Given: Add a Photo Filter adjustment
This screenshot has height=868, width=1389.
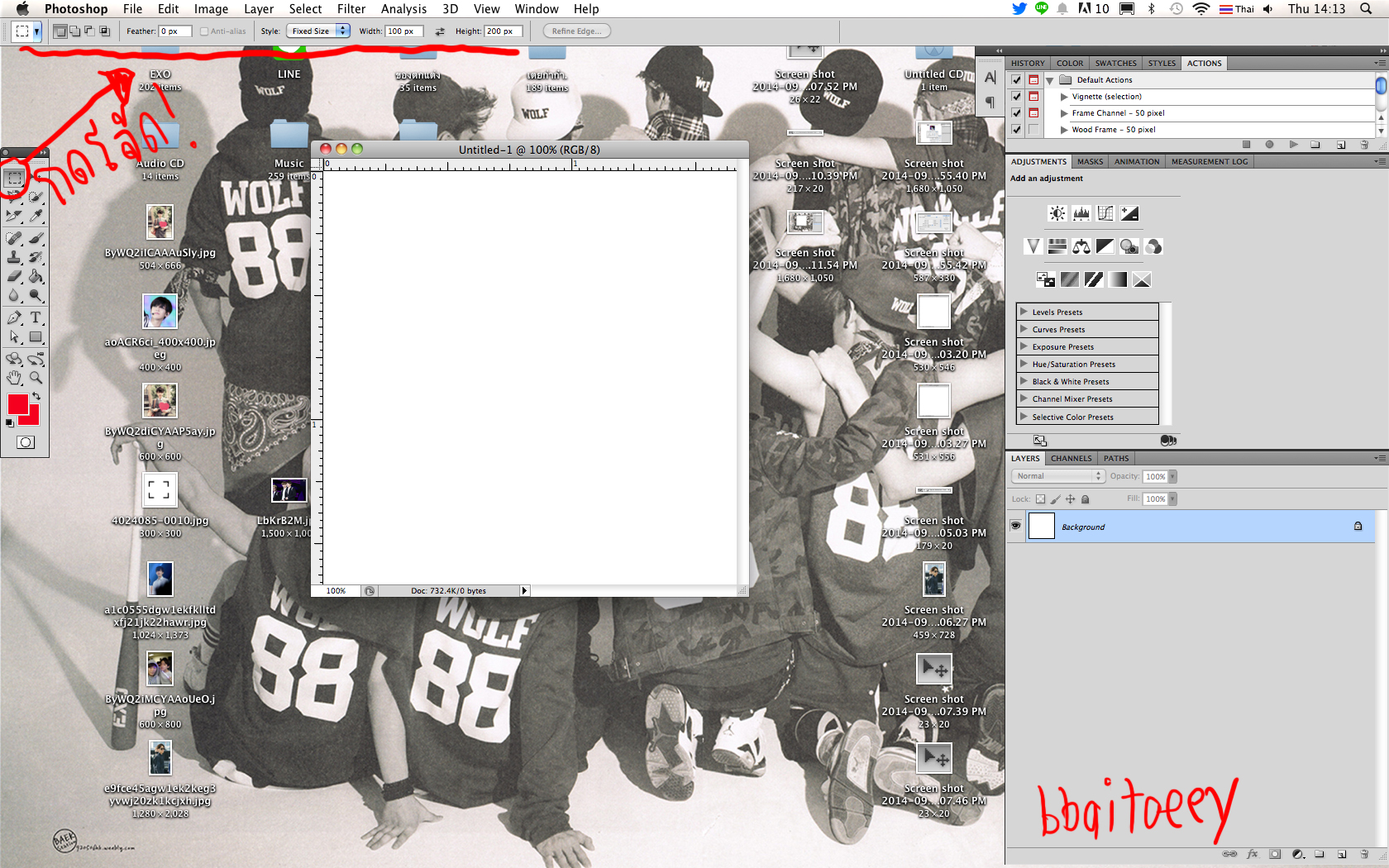Looking at the screenshot, I should coord(1129,246).
